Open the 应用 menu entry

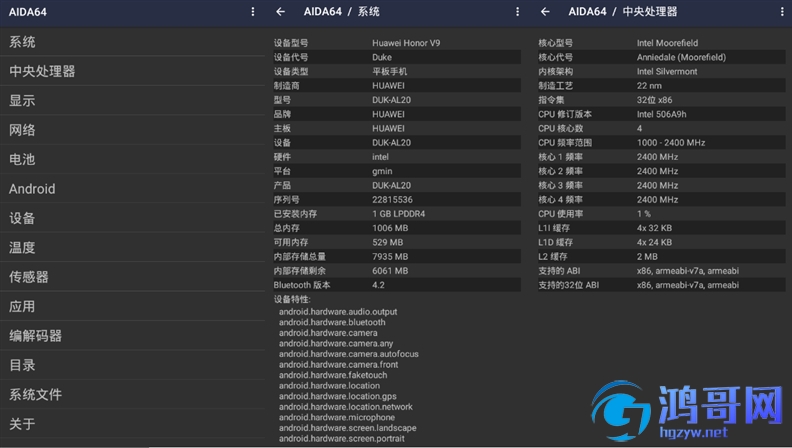132,306
